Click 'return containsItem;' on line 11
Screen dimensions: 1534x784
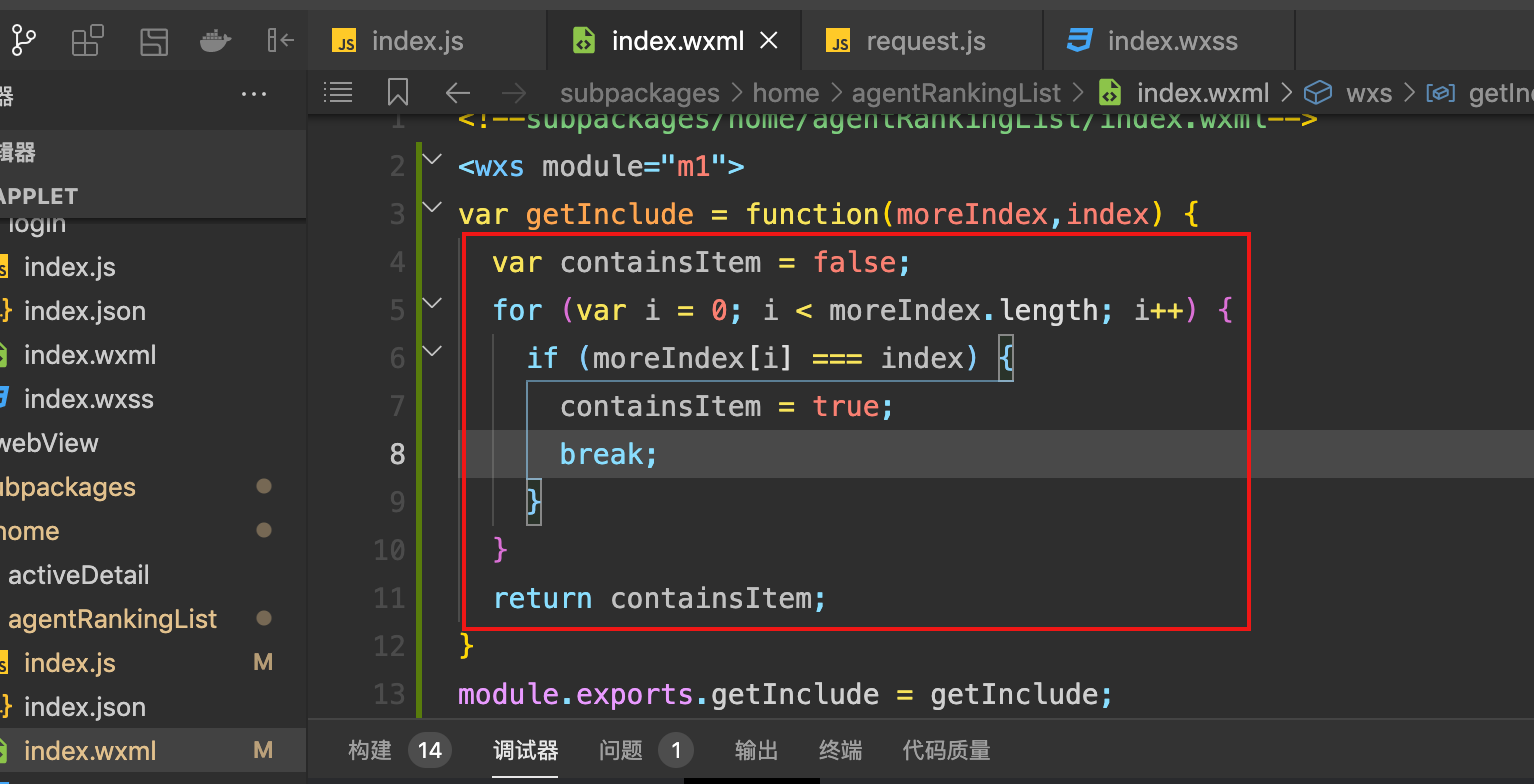(x=660, y=598)
